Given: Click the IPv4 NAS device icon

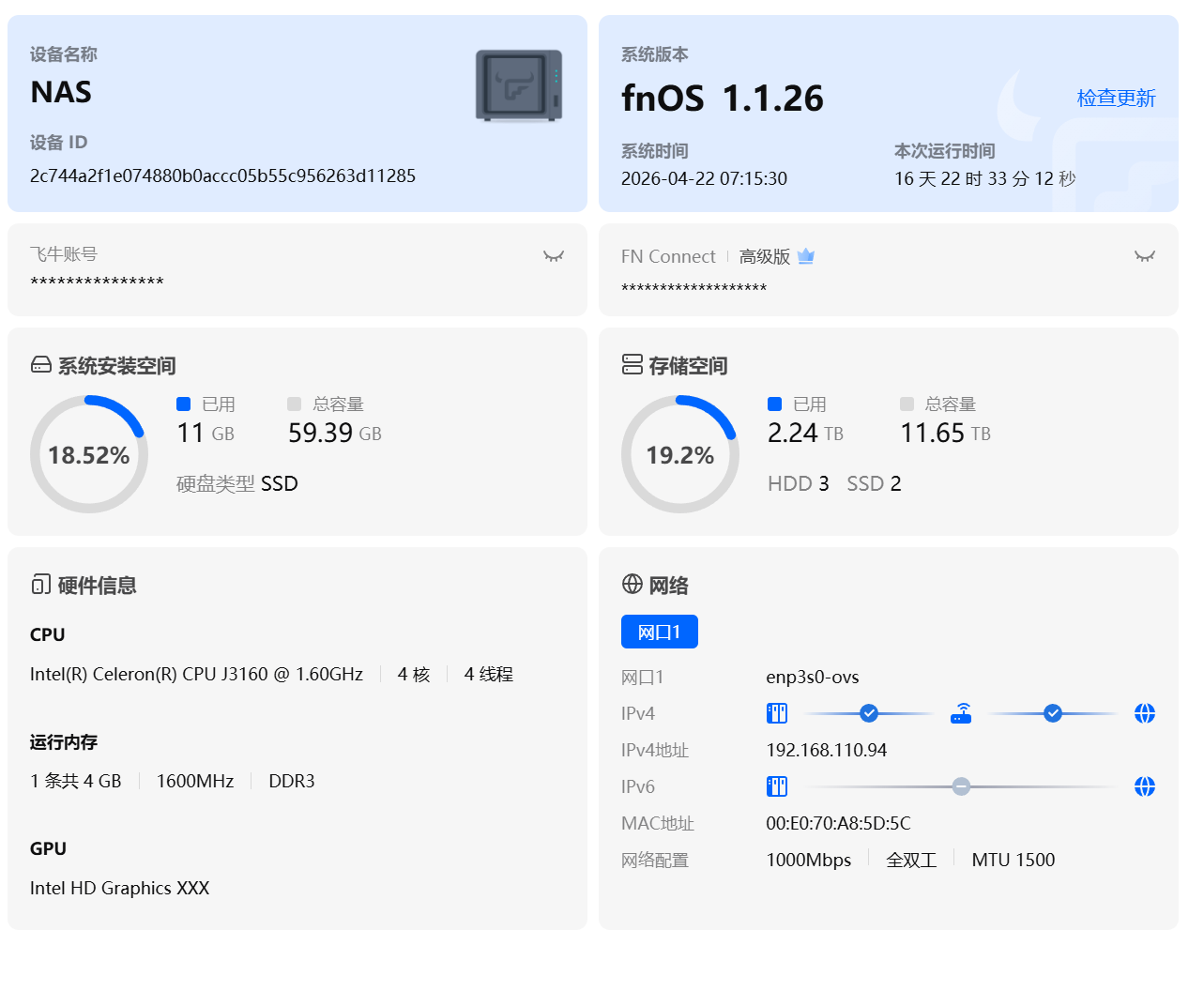Looking at the screenshot, I should (x=777, y=713).
